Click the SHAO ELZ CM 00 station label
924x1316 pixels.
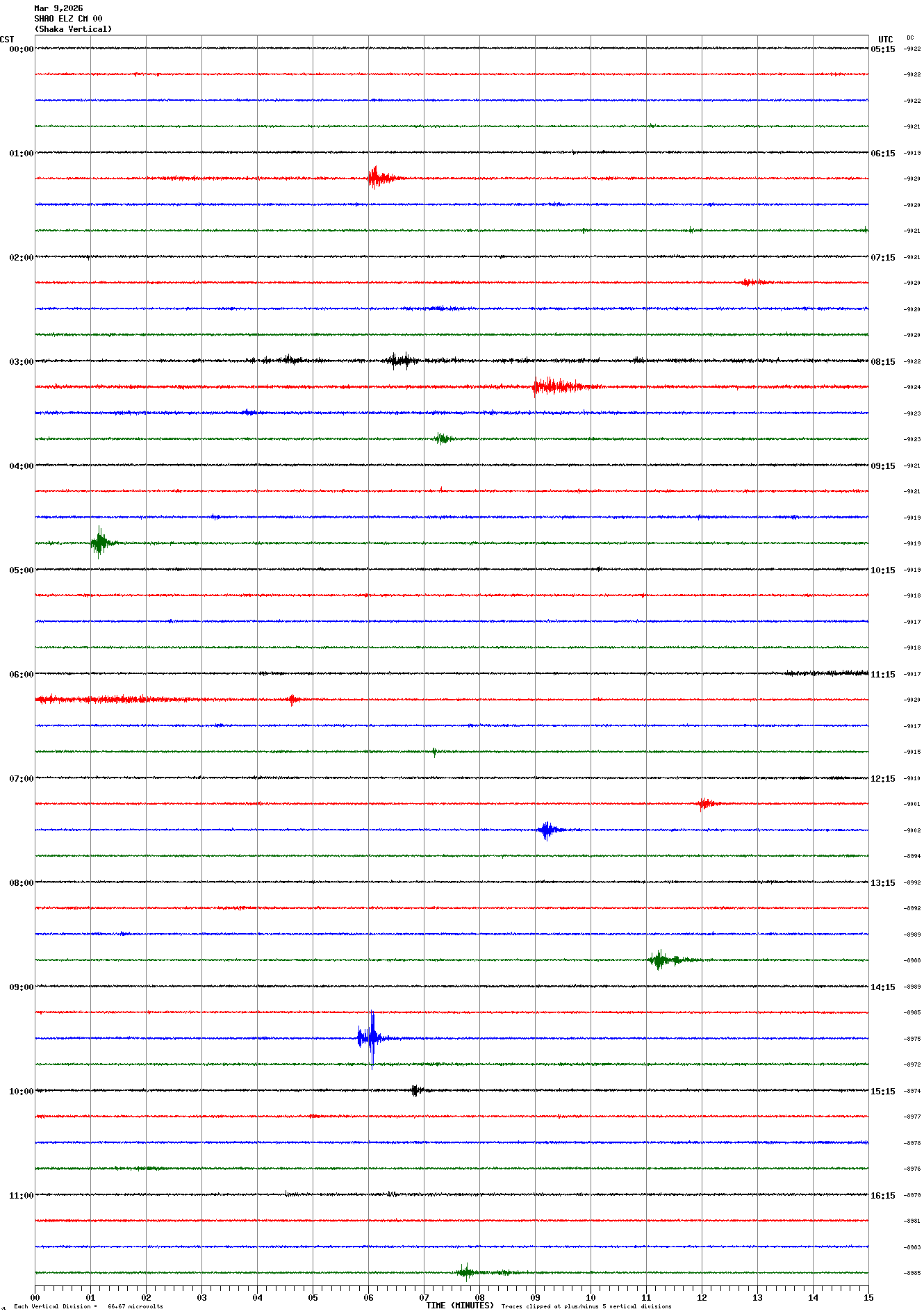click(x=68, y=19)
